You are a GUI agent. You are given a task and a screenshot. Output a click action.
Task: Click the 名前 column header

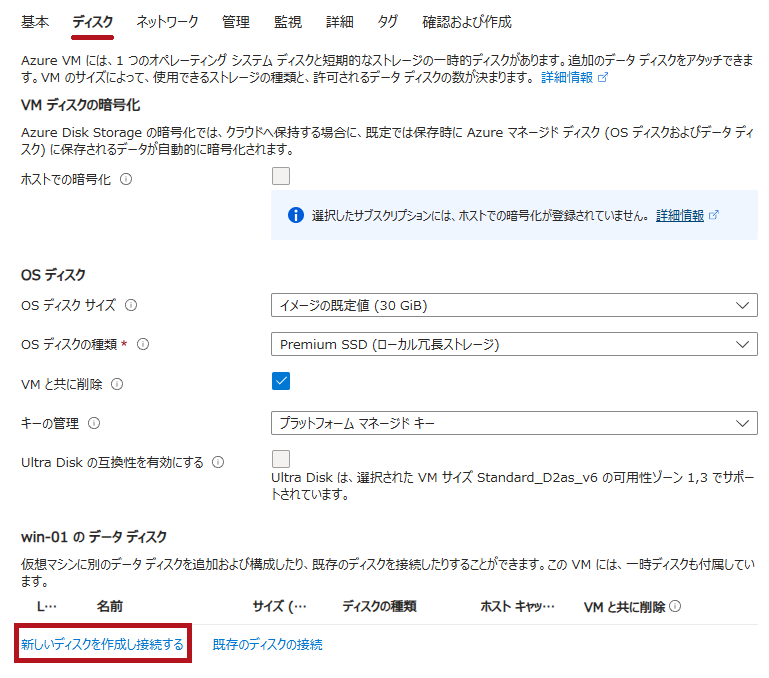click(x=109, y=606)
